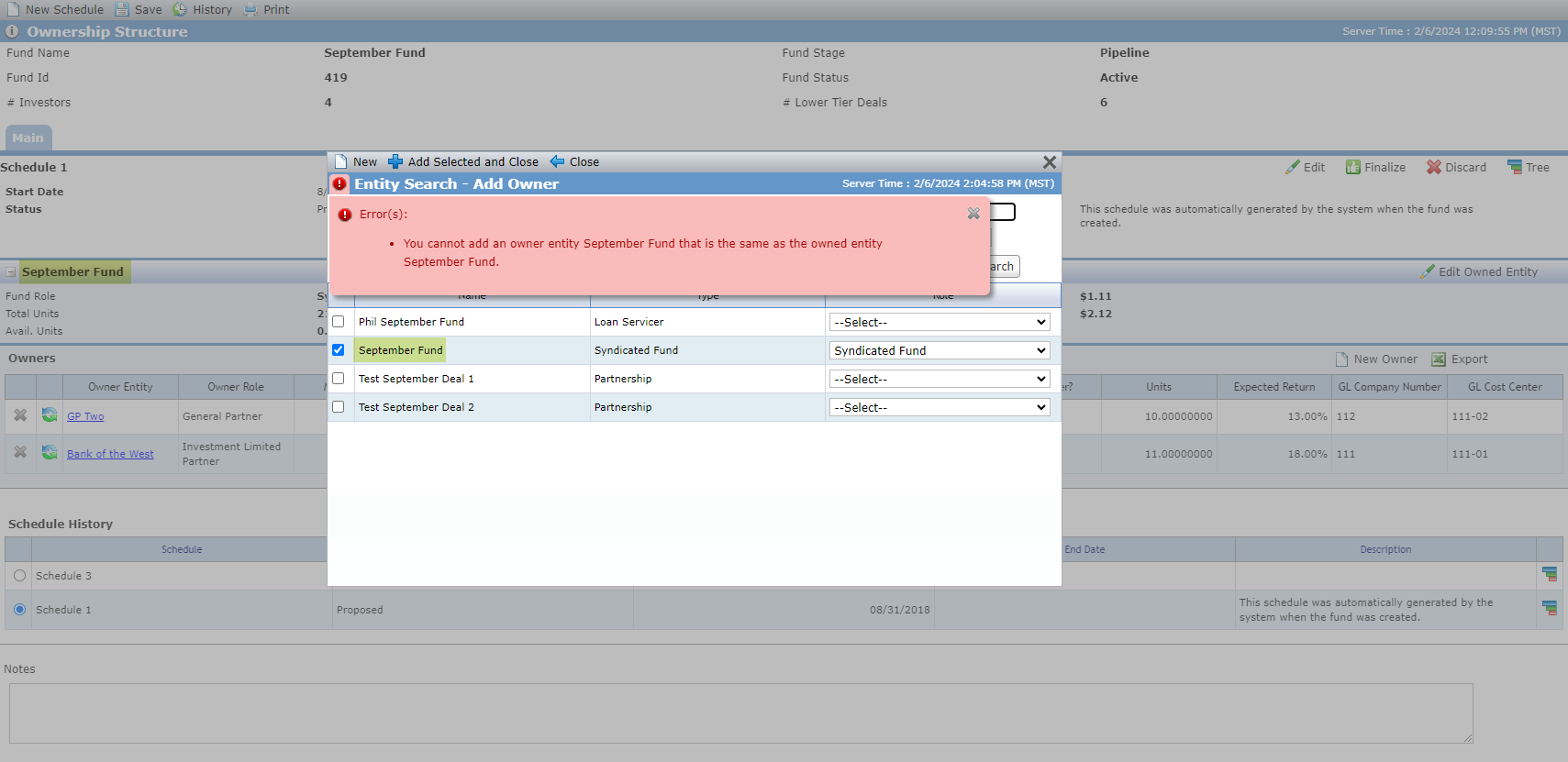Click the GL Cost Center column header
The image size is (1568, 762).
coord(1505,387)
